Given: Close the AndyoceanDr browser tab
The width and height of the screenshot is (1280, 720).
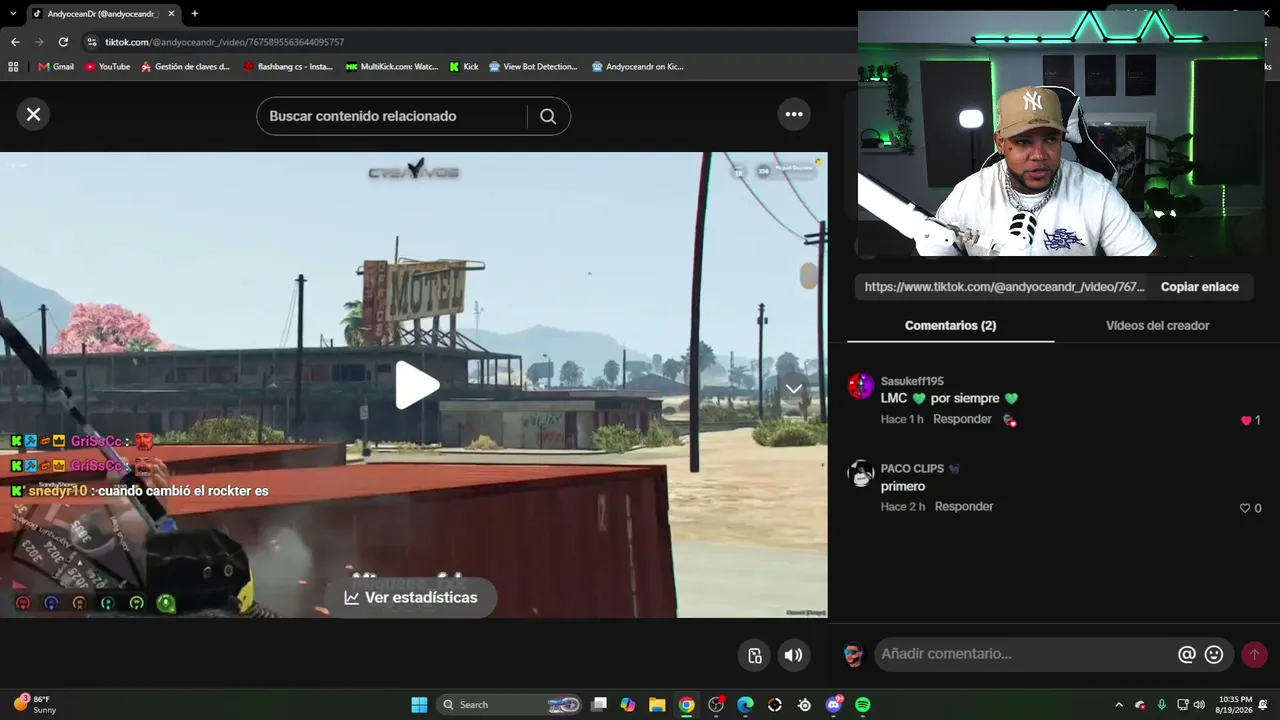Looking at the screenshot, I should (171, 14).
